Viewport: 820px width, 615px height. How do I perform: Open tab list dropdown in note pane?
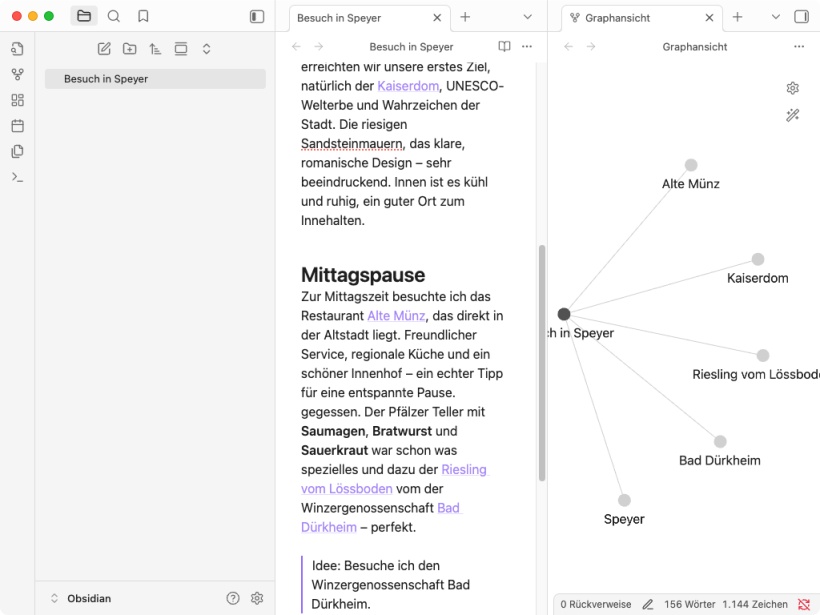(x=528, y=17)
